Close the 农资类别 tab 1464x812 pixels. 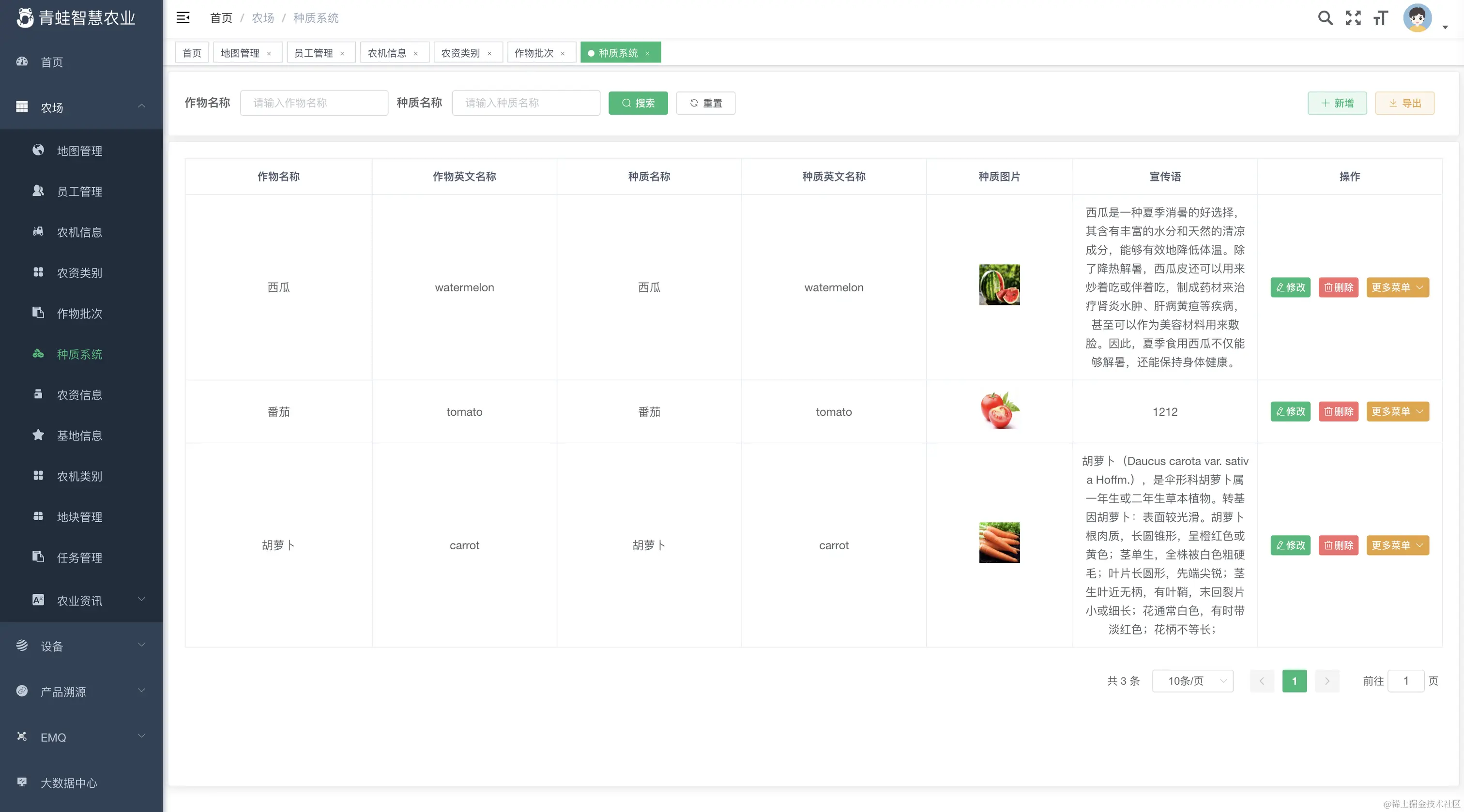(x=490, y=53)
